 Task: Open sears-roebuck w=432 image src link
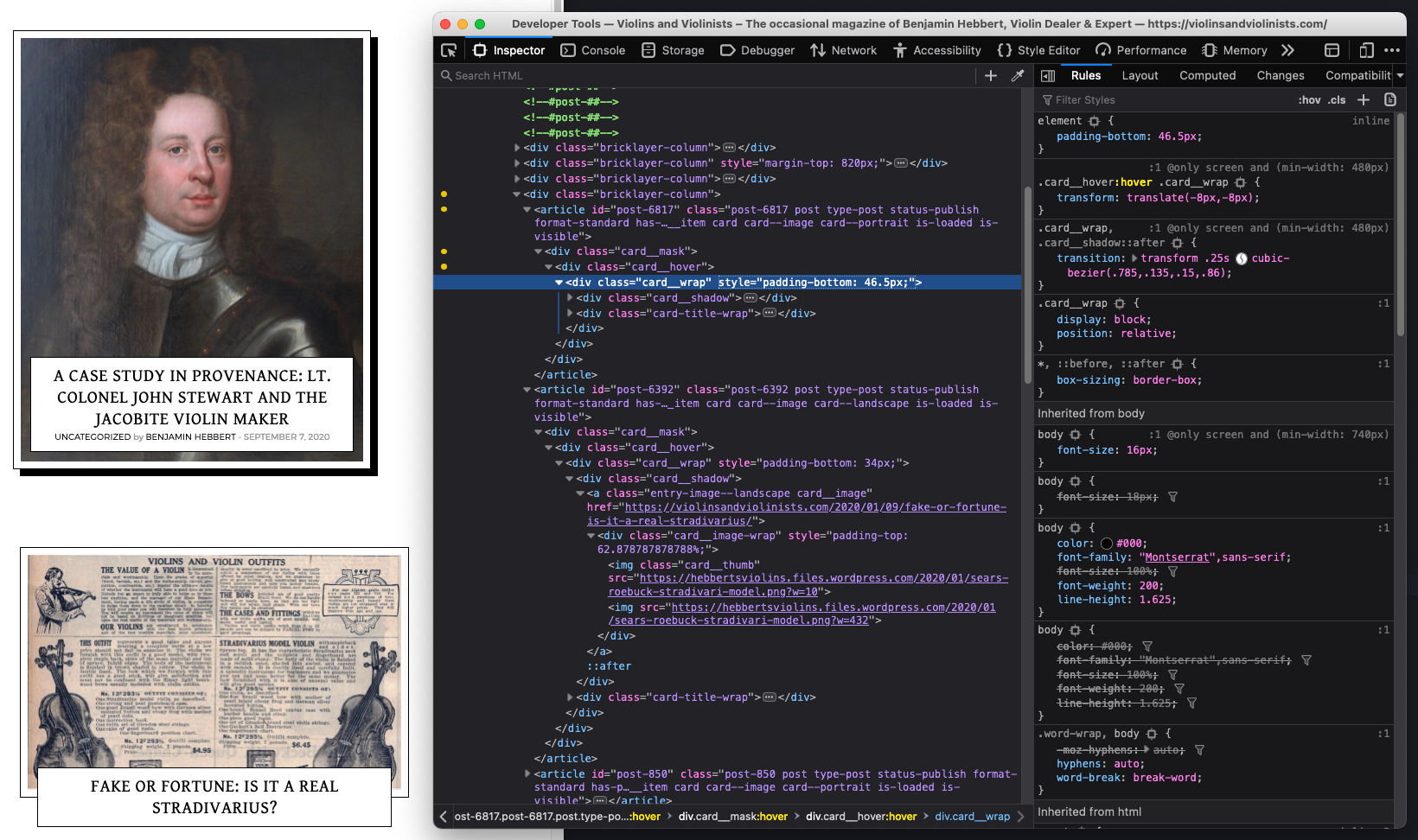pyautogui.click(x=802, y=614)
